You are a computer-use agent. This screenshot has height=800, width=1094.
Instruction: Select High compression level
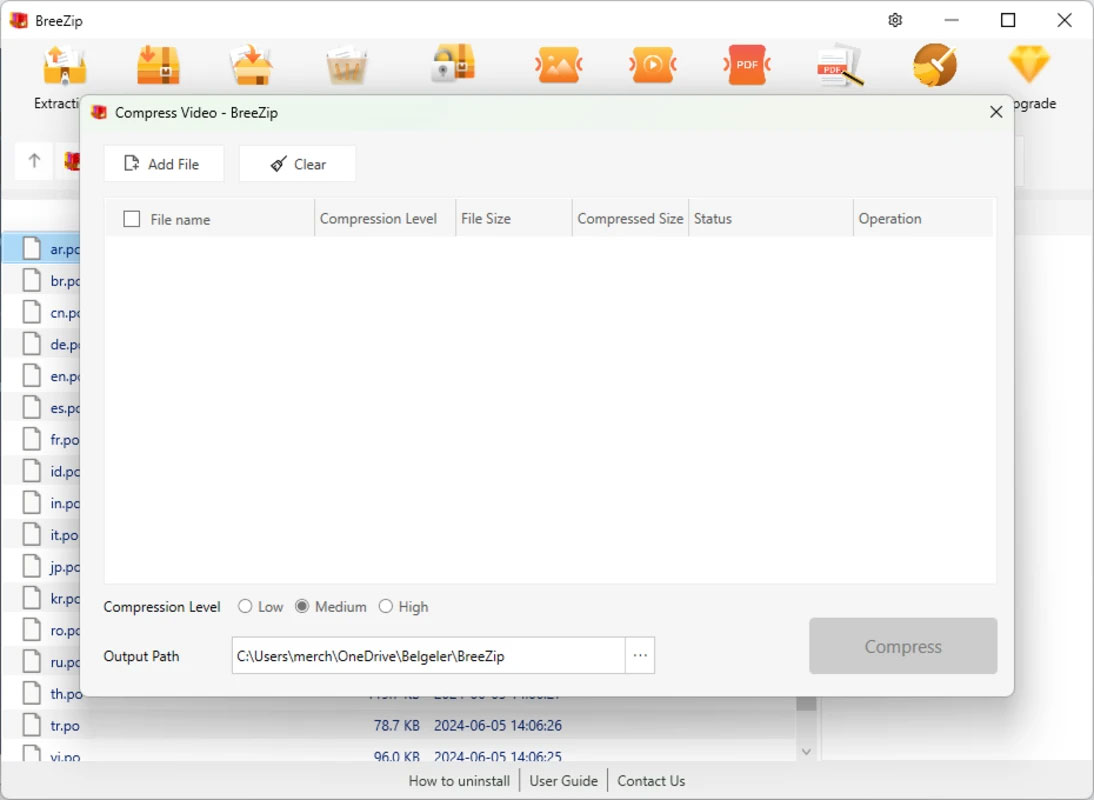(x=386, y=607)
